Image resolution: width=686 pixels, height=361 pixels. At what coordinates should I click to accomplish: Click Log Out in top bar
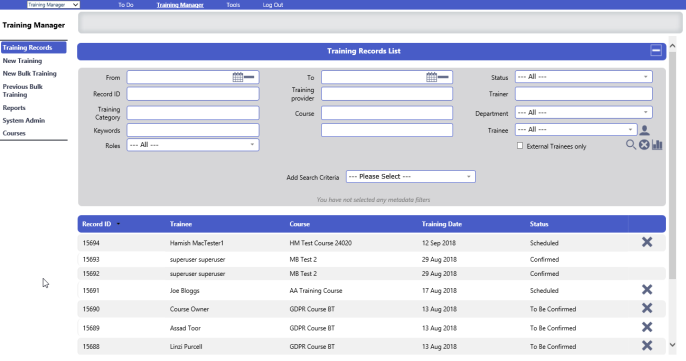coord(273,5)
